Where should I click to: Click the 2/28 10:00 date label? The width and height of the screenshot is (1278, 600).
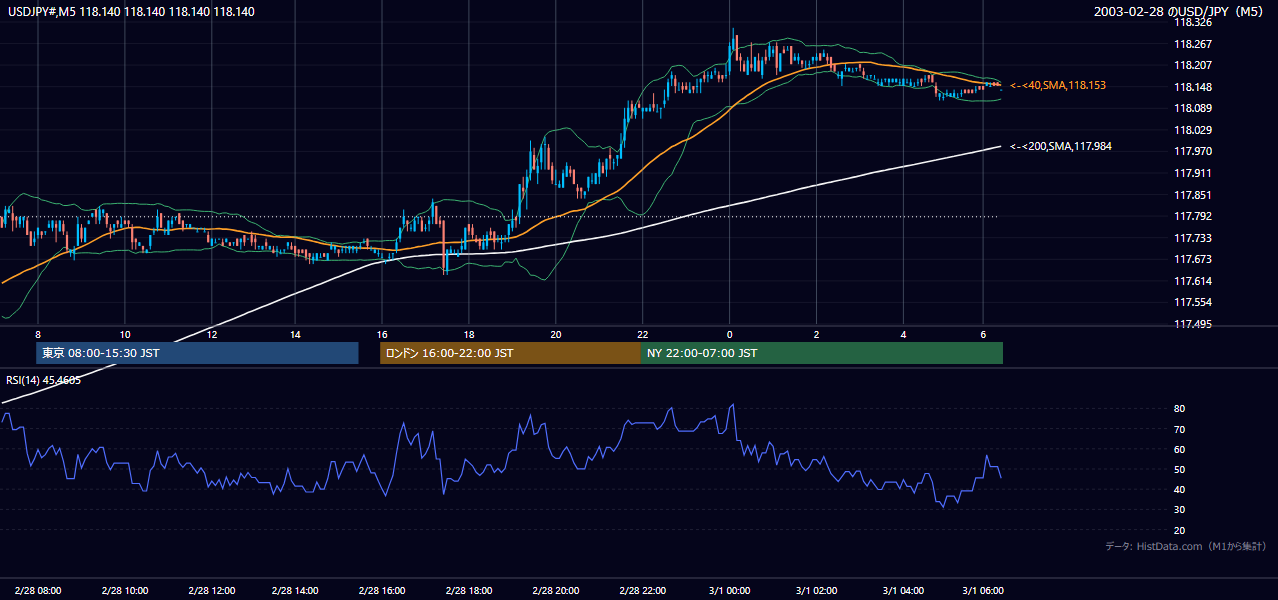click(124, 591)
